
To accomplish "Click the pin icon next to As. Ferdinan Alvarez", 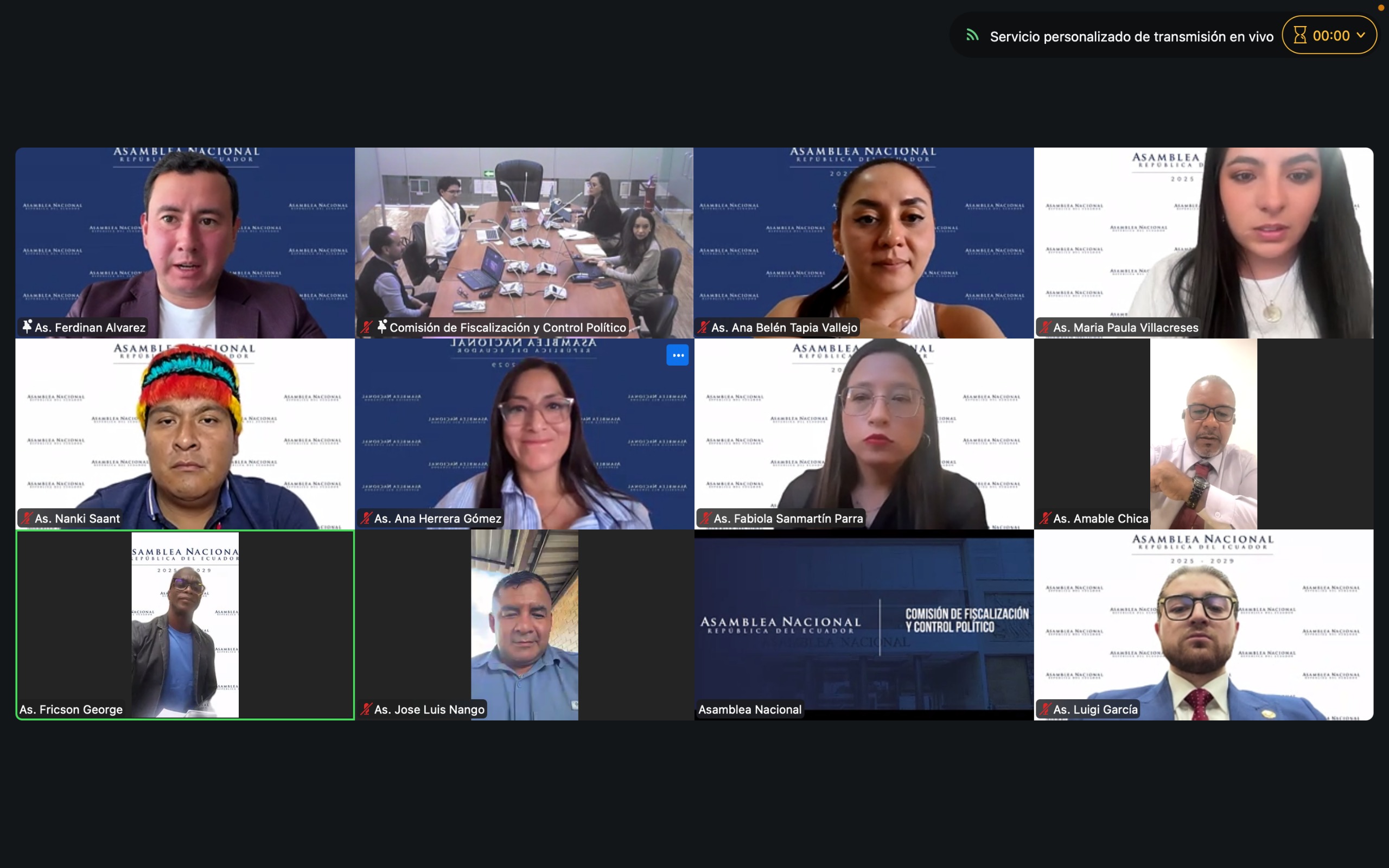I will coord(27,327).
